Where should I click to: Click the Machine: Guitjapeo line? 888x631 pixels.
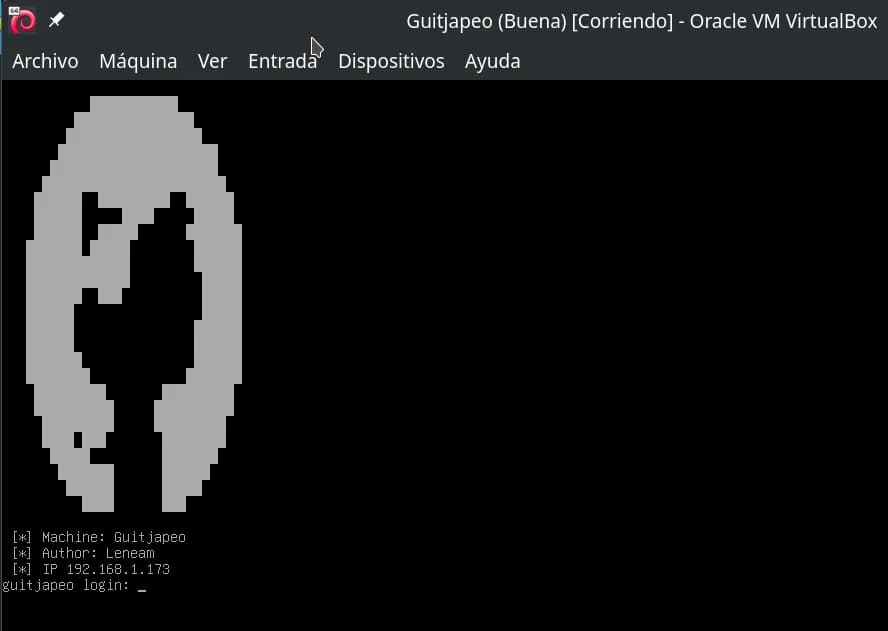point(99,537)
